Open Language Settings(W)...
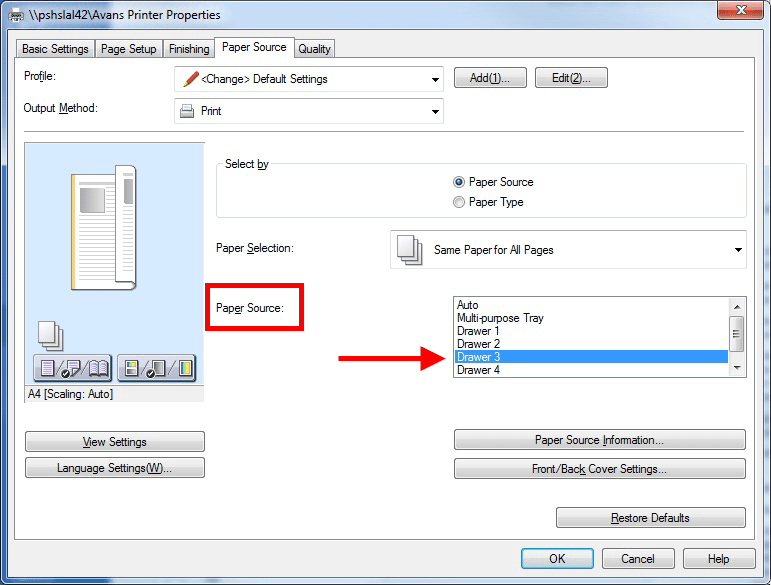771x585 pixels. [115, 468]
